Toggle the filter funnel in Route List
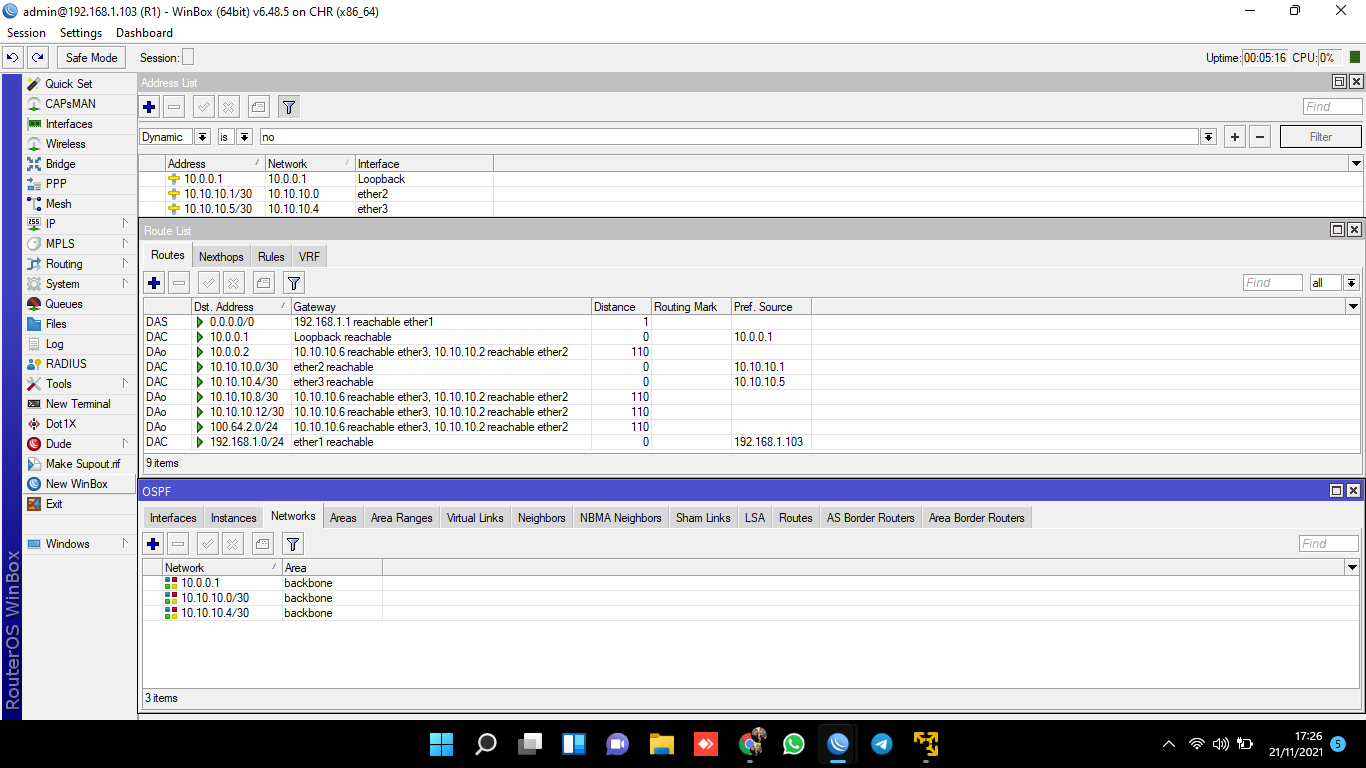The image size is (1366, 768). point(293,283)
